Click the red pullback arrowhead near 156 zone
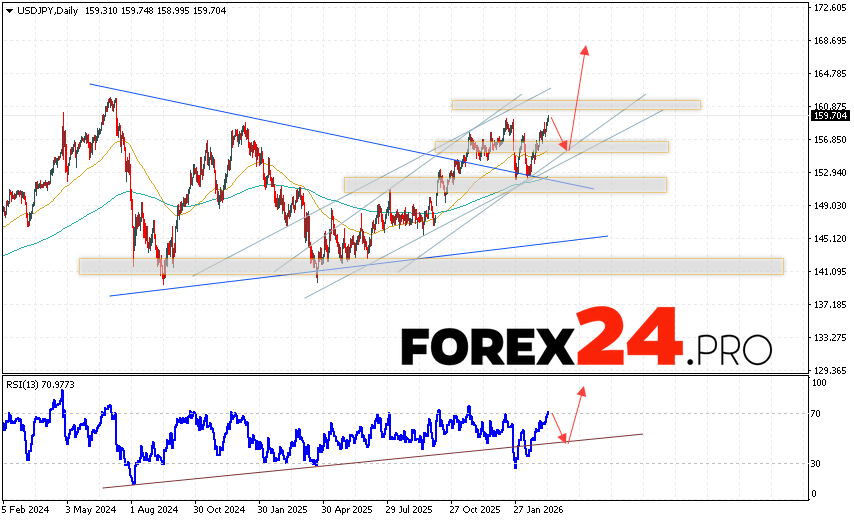Screen dimensions: 854x521 [x=563, y=146]
